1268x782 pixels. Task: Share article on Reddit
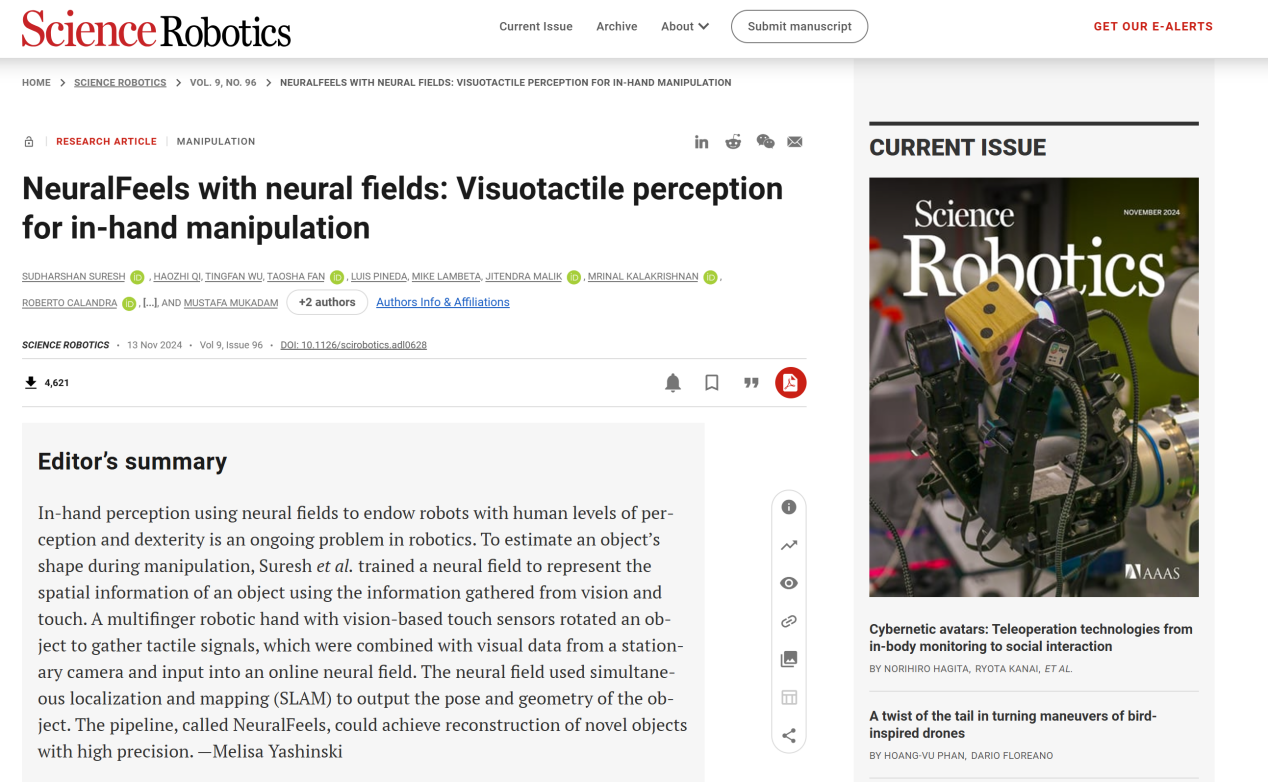coord(733,142)
